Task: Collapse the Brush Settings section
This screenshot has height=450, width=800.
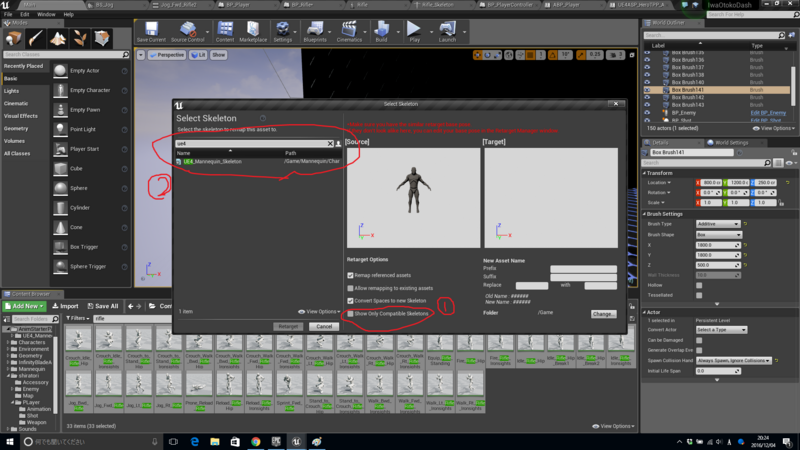Action: coord(645,214)
